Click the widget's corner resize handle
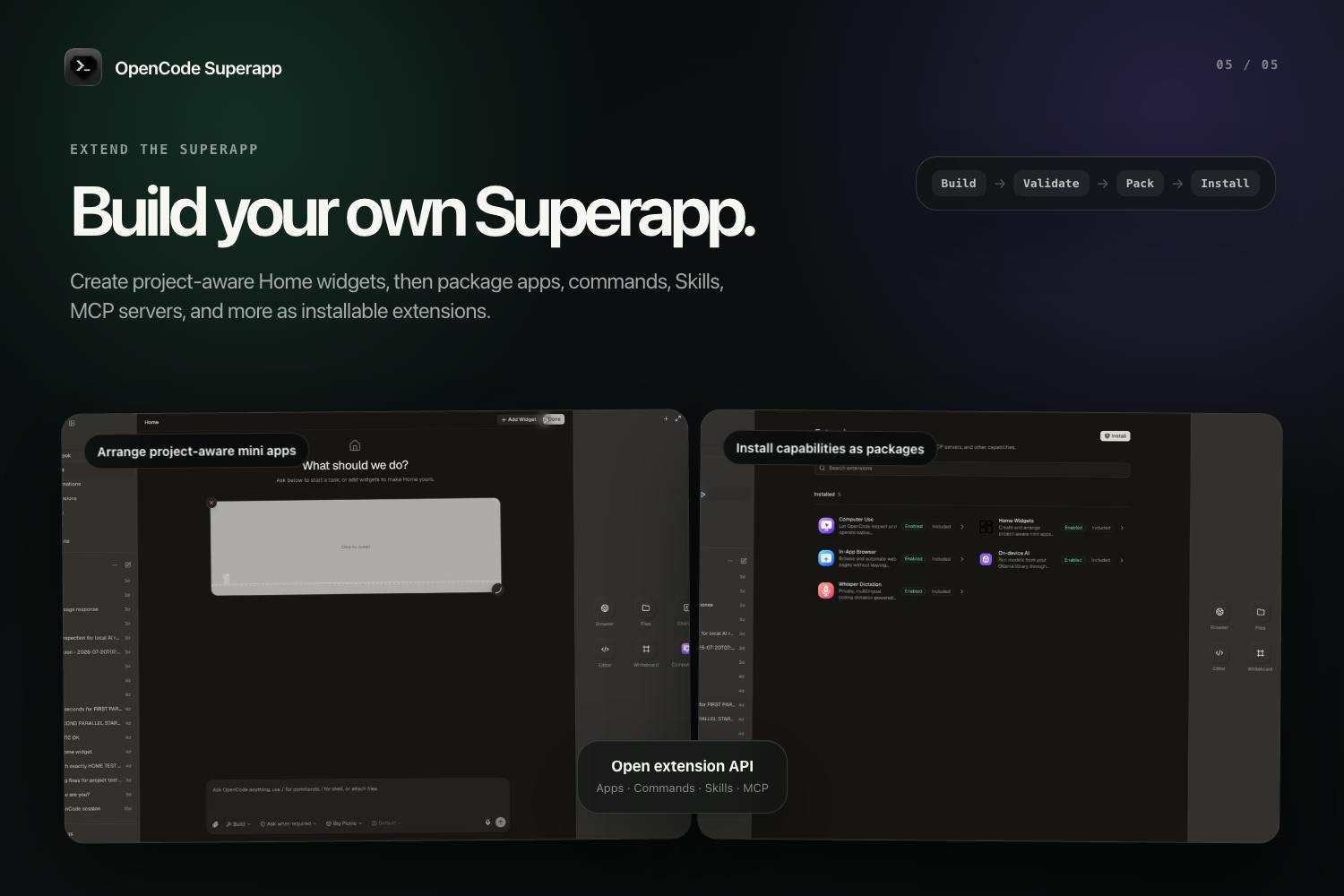This screenshot has width=1344, height=896. pos(497,589)
